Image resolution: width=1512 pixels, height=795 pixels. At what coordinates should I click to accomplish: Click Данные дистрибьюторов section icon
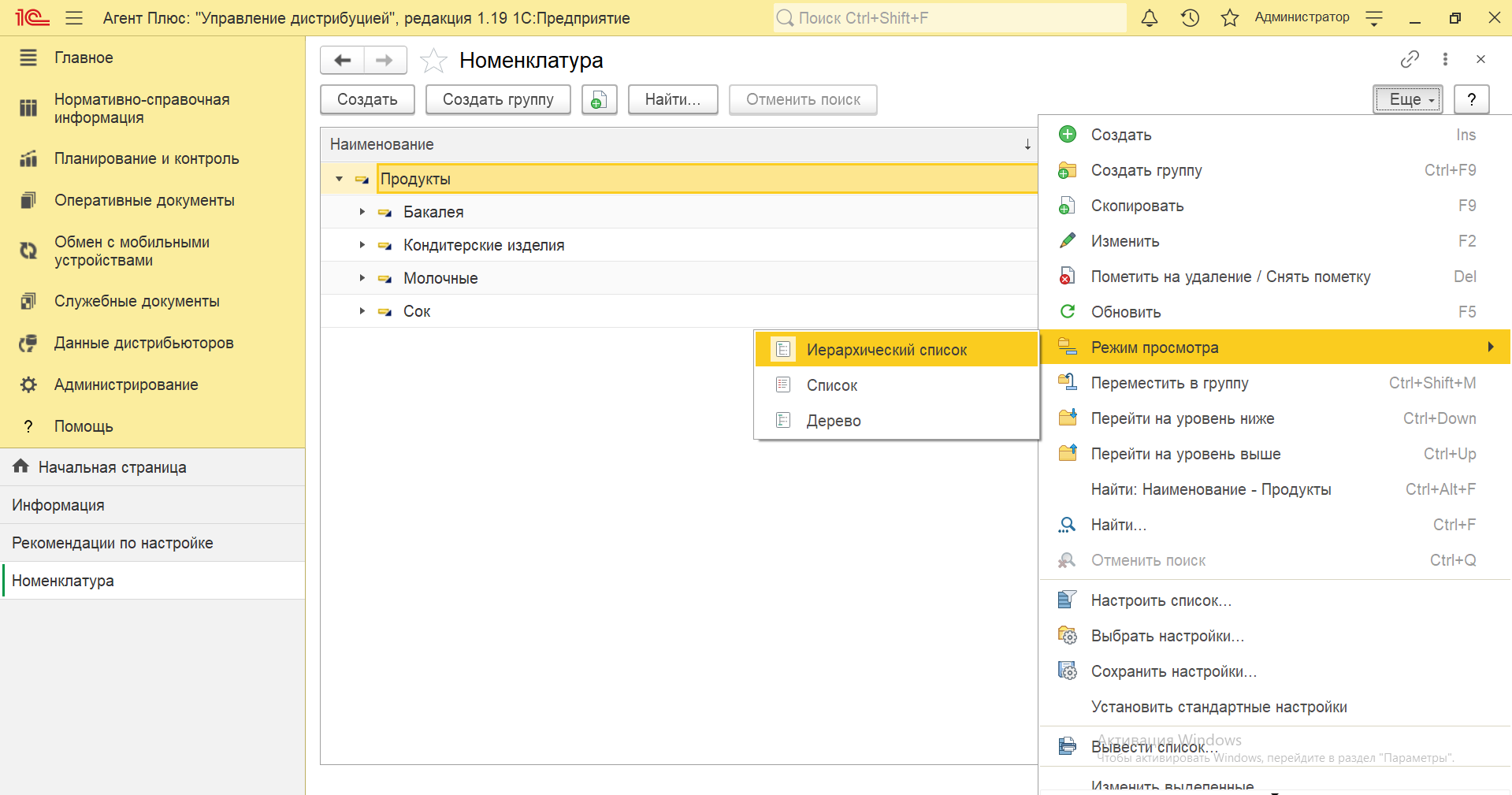[x=28, y=343]
